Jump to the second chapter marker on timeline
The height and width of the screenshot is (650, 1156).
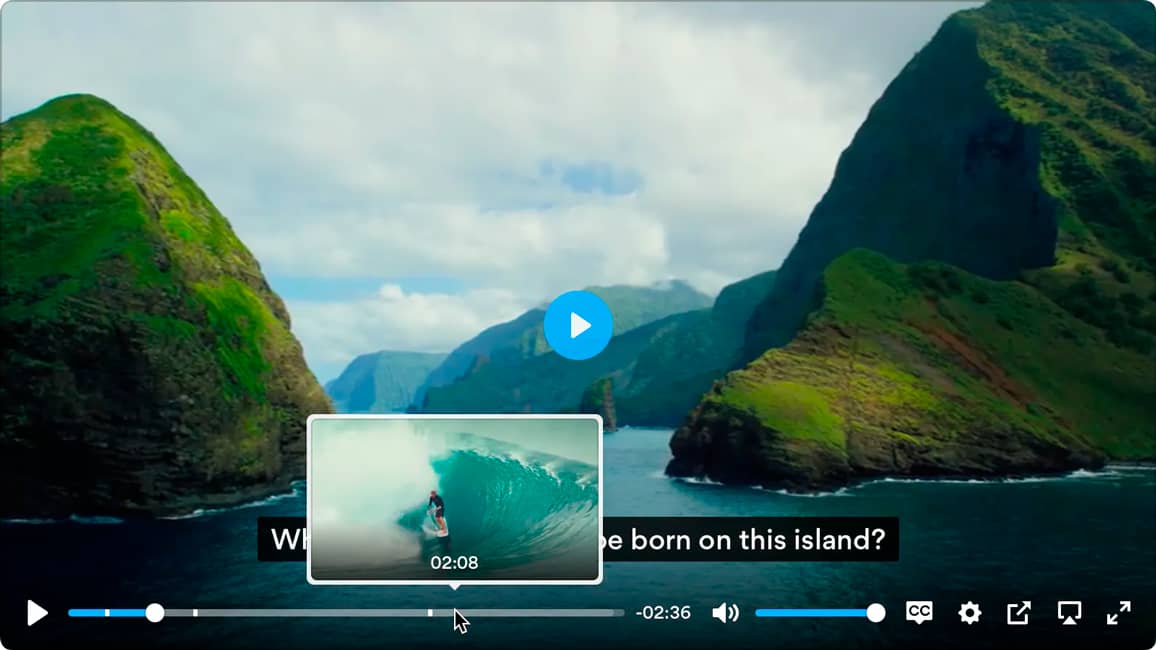(195, 613)
